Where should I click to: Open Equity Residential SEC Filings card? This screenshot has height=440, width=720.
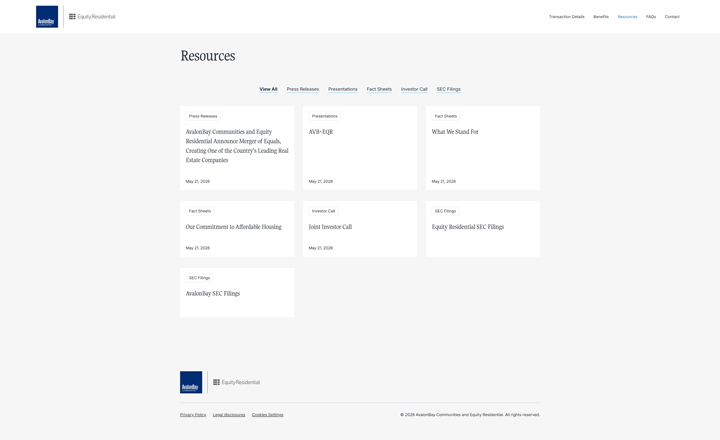483,229
